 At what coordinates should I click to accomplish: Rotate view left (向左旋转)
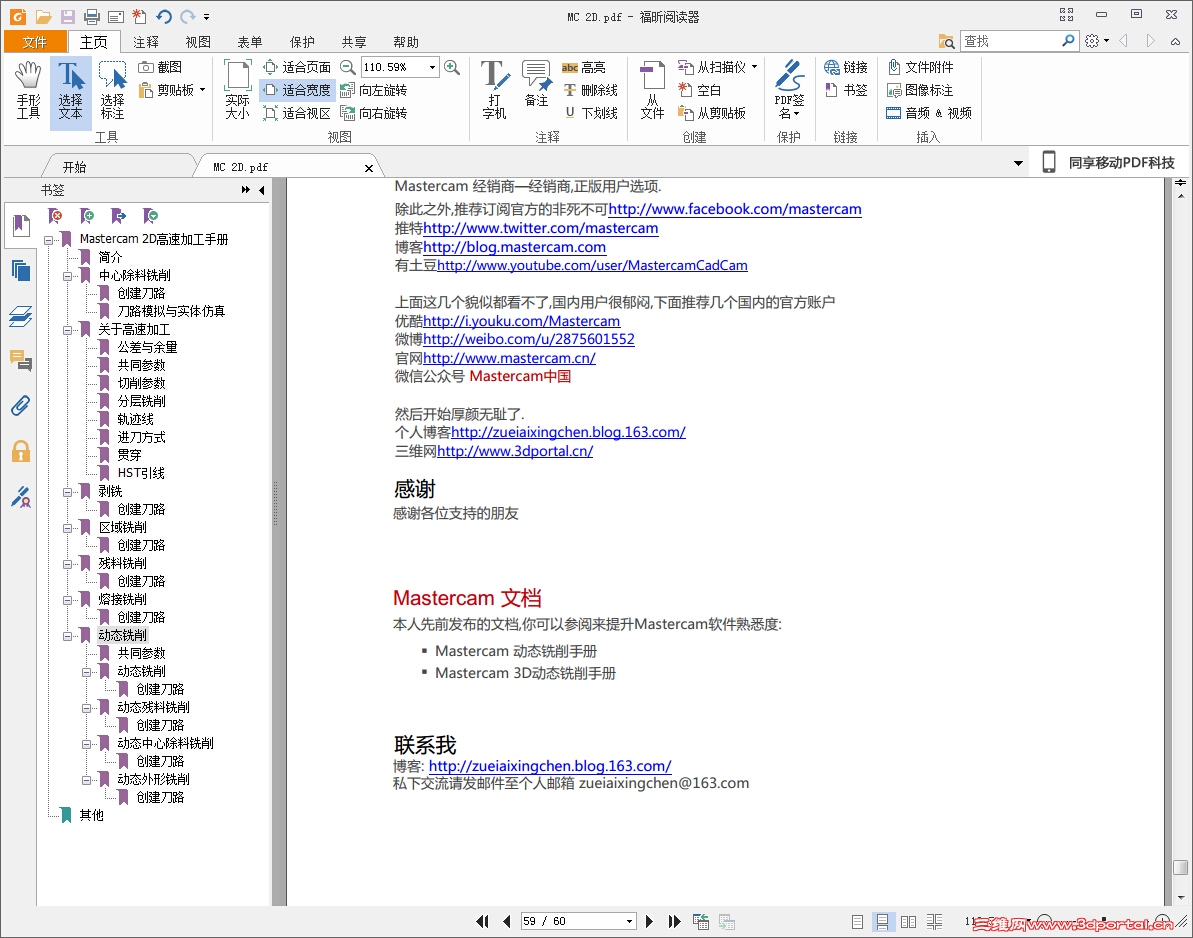[374, 90]
